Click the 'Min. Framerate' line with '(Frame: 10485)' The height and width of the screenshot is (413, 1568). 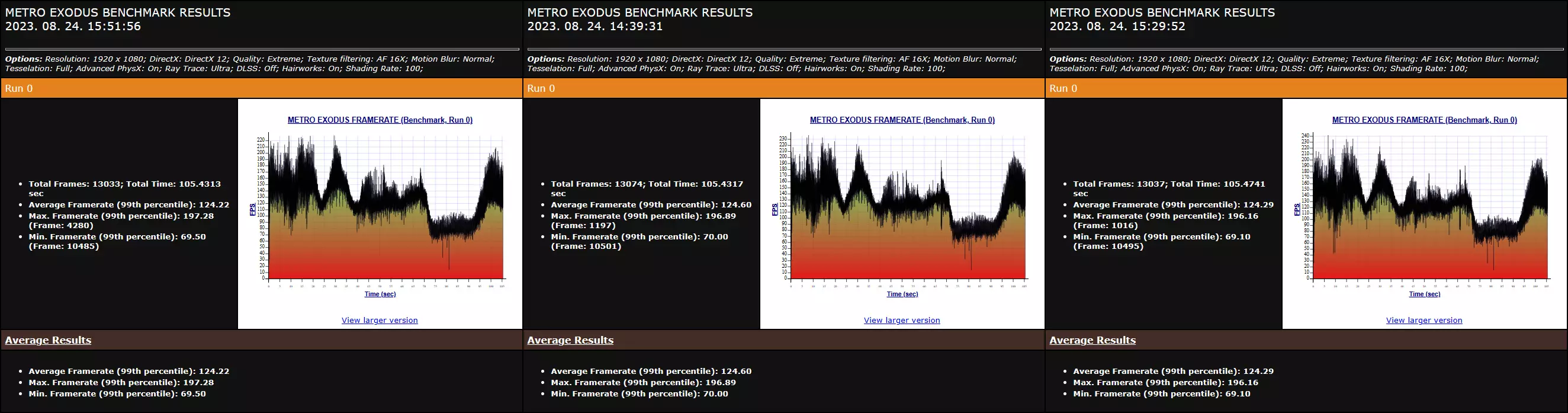[117, 241]
